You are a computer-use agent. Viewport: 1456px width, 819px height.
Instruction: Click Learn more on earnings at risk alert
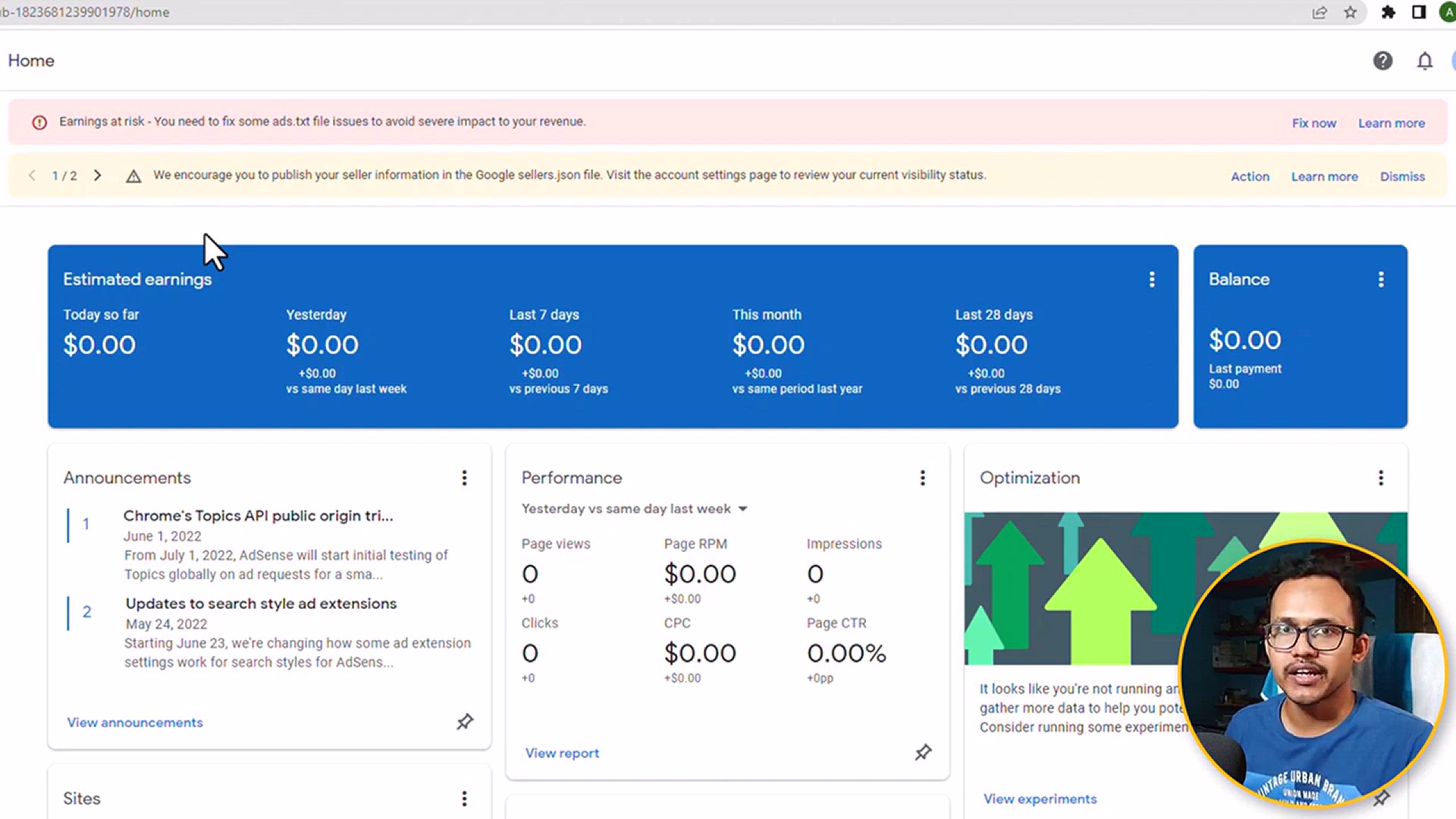(1392, 123)
